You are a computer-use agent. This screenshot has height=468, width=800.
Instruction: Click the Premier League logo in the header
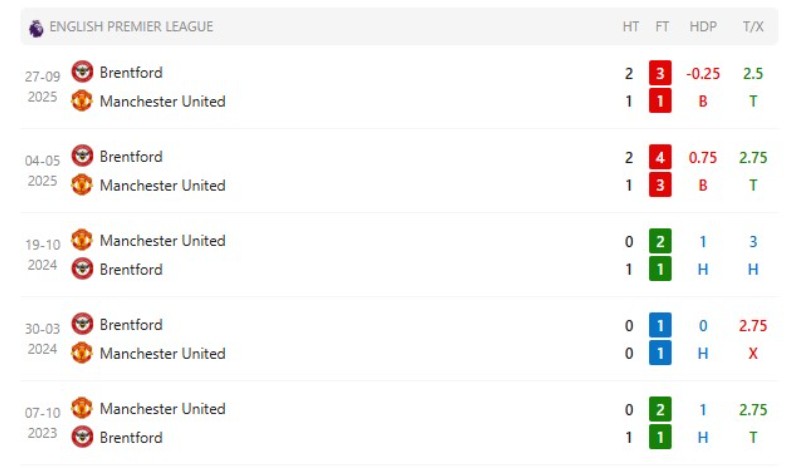(36, 27)
